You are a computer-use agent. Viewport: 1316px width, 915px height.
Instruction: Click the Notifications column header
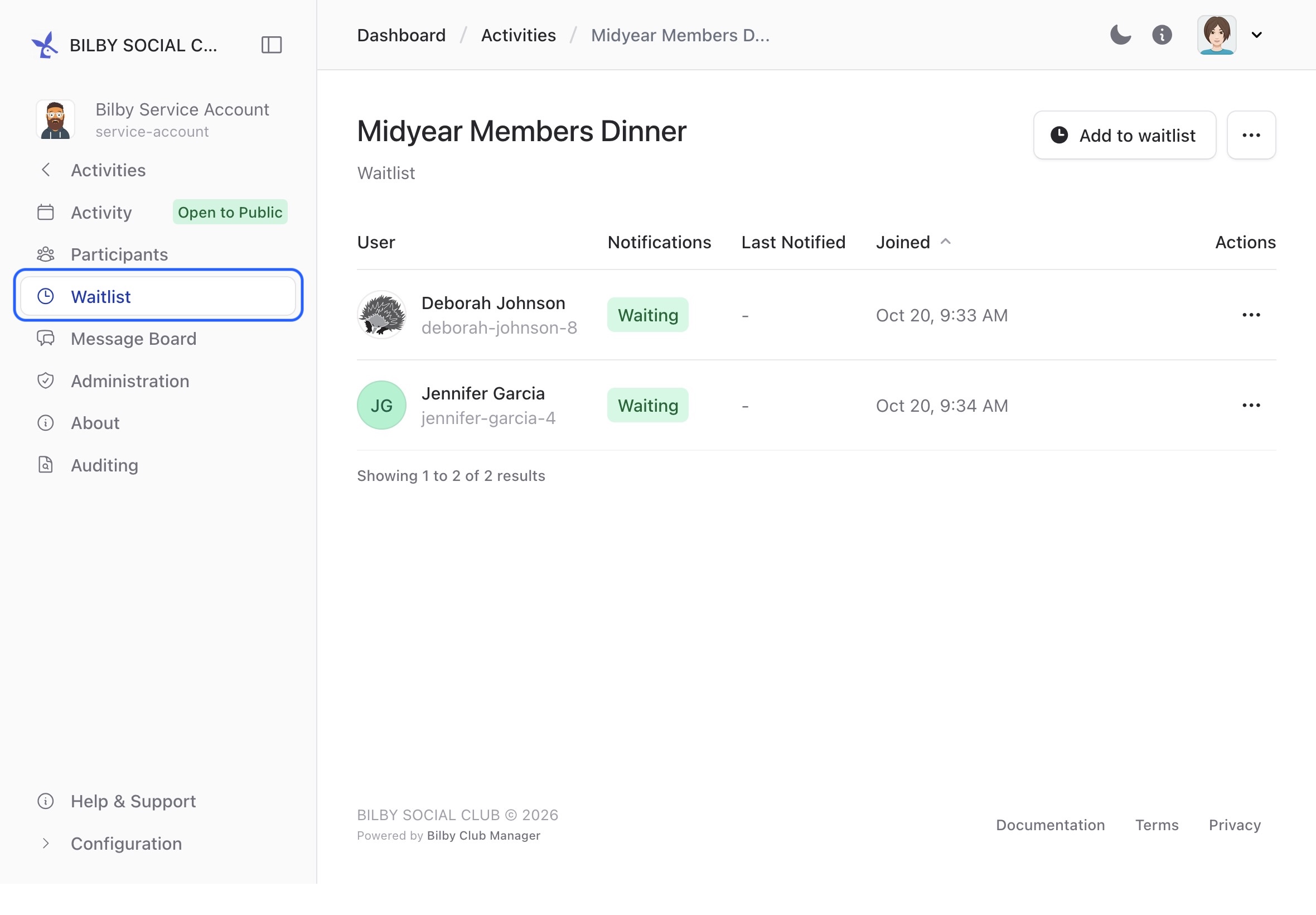pos(659,242)
